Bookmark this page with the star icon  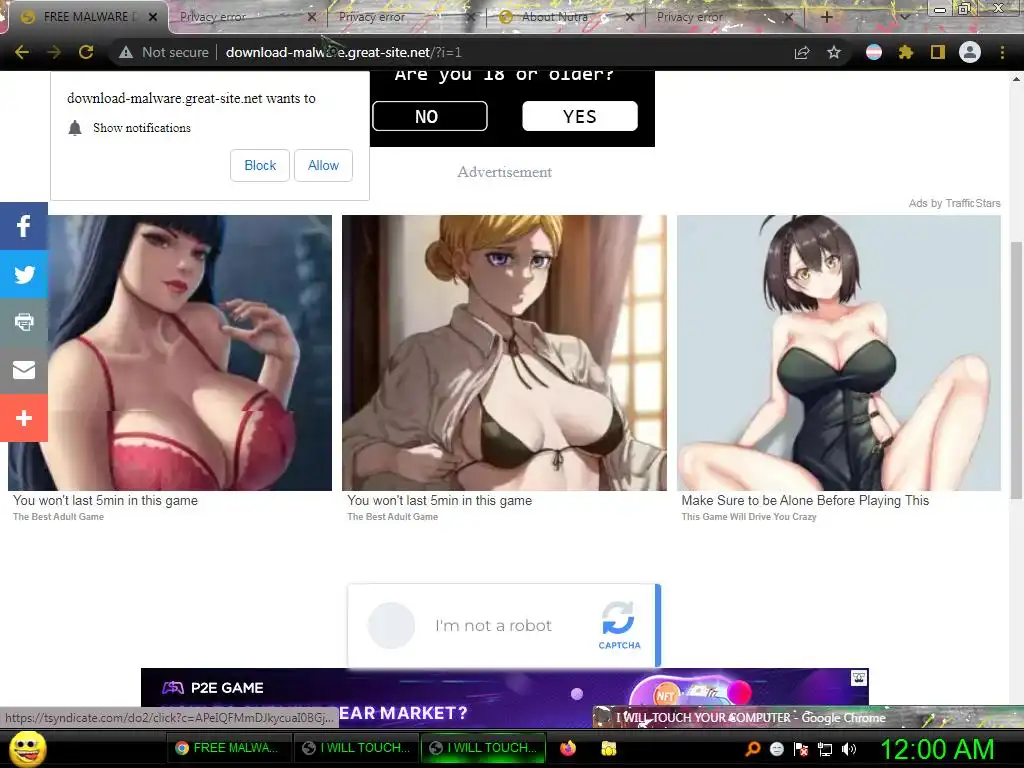(834, 52)
